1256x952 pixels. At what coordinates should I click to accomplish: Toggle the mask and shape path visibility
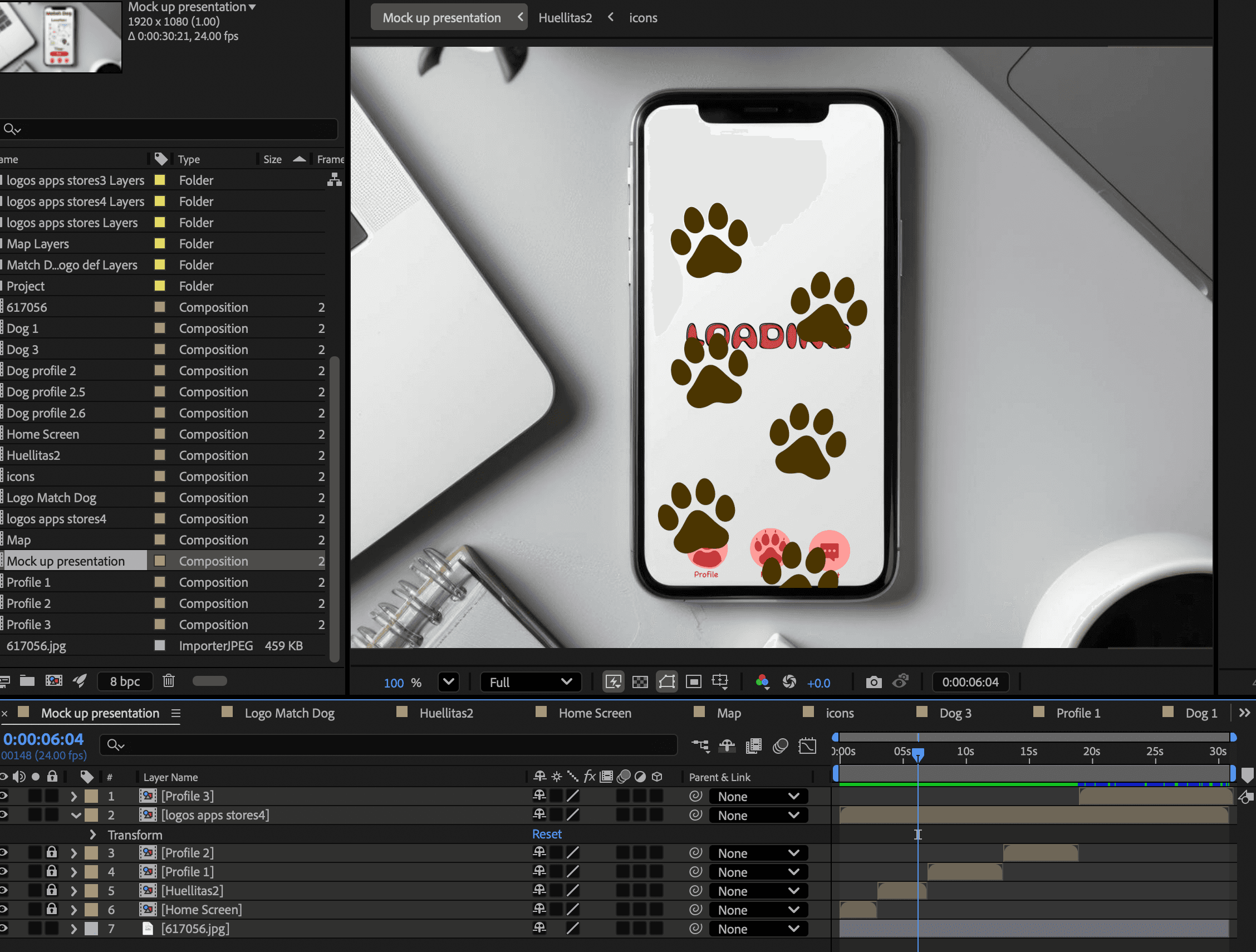(666, 682)
